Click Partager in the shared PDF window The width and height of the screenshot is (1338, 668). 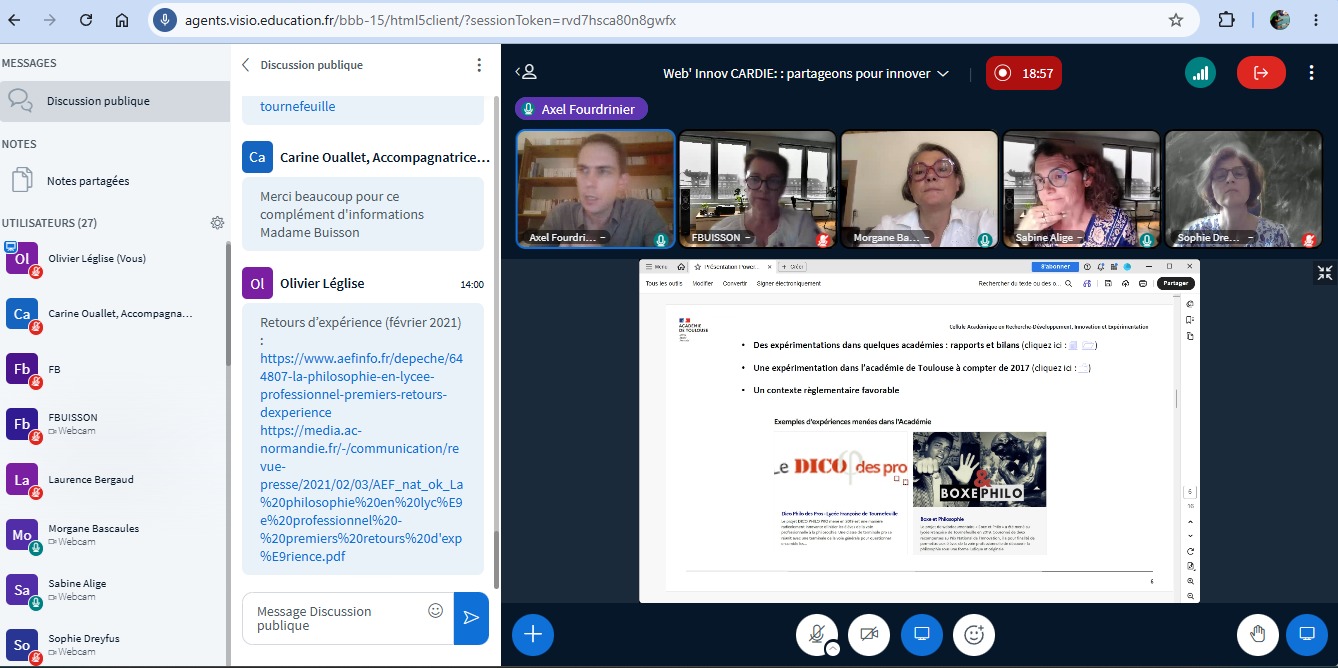[1175, 284]
